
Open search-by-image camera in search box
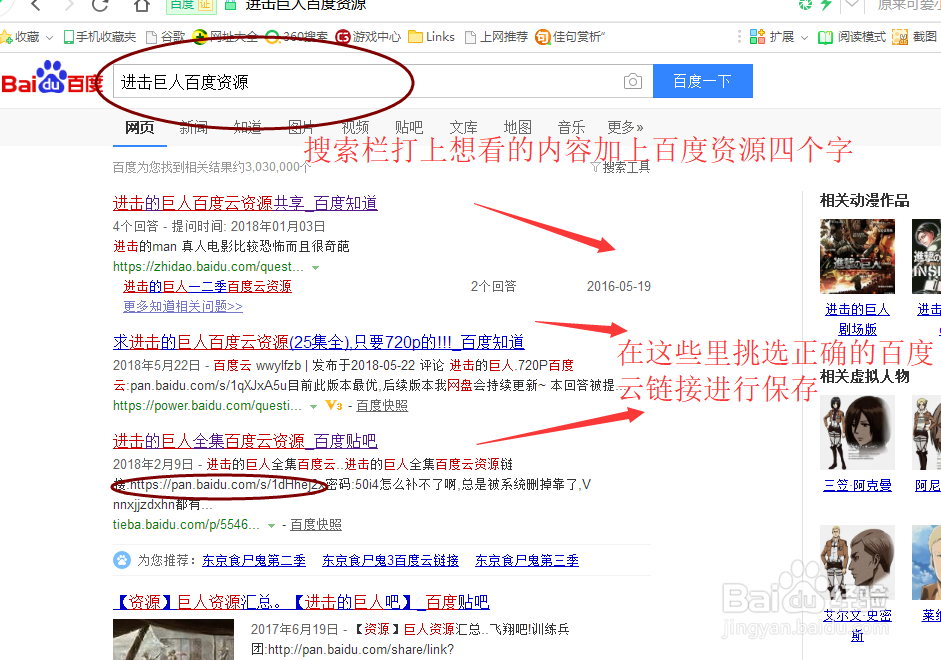pos(632,81)
